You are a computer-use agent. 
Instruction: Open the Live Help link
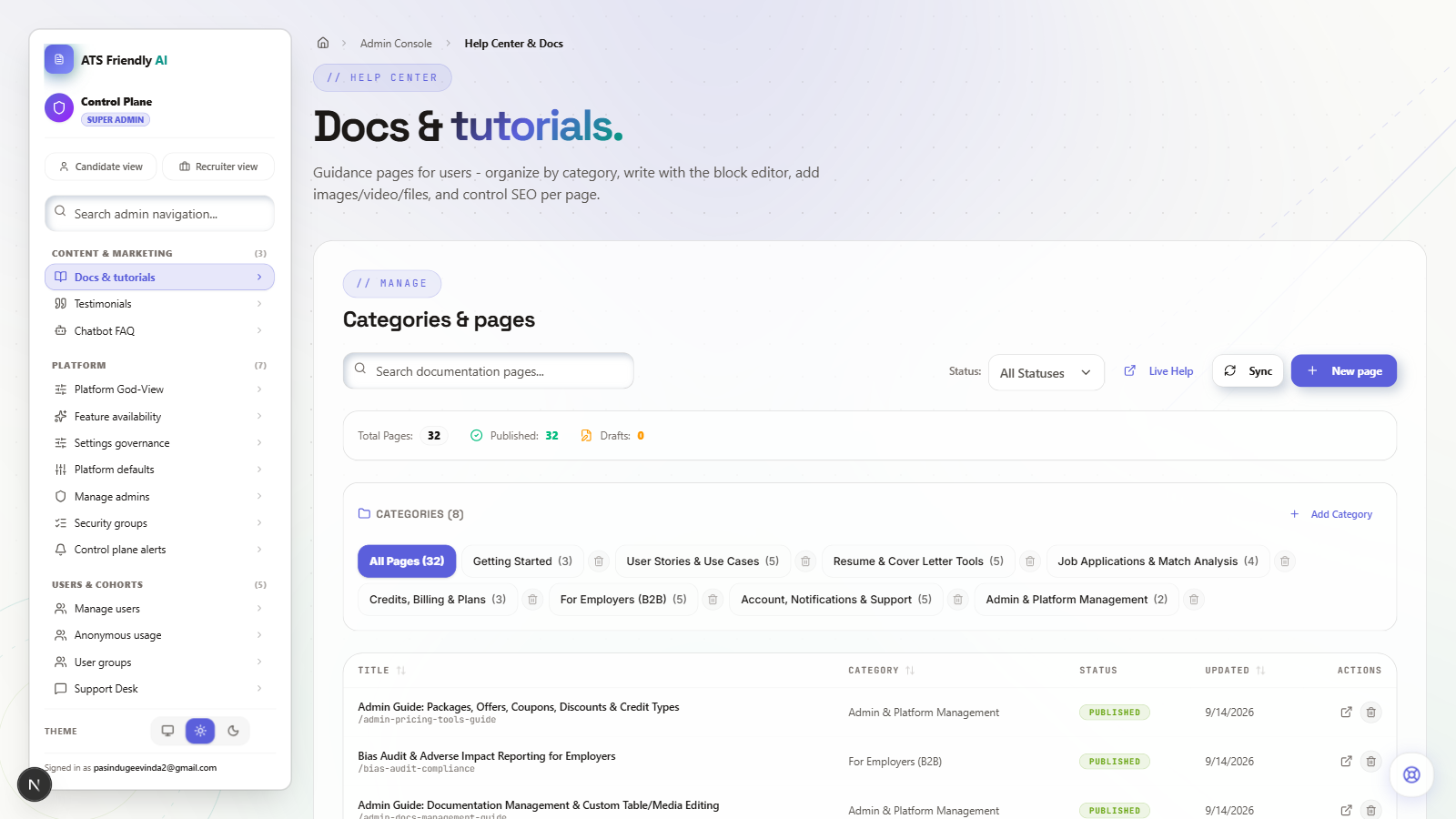point(1158,371)
